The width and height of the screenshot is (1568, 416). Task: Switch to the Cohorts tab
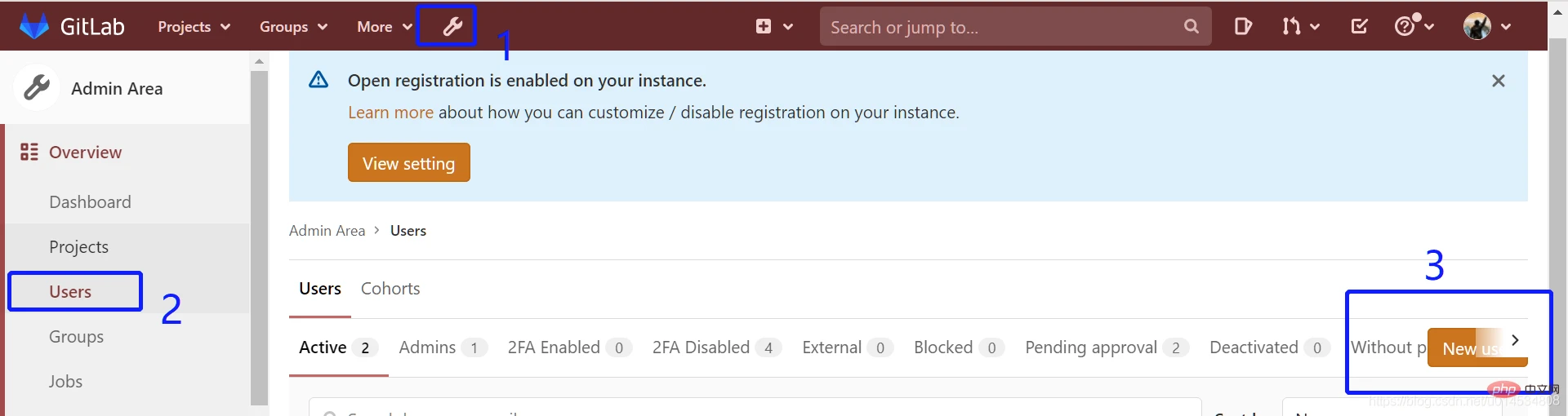[390, 289]
